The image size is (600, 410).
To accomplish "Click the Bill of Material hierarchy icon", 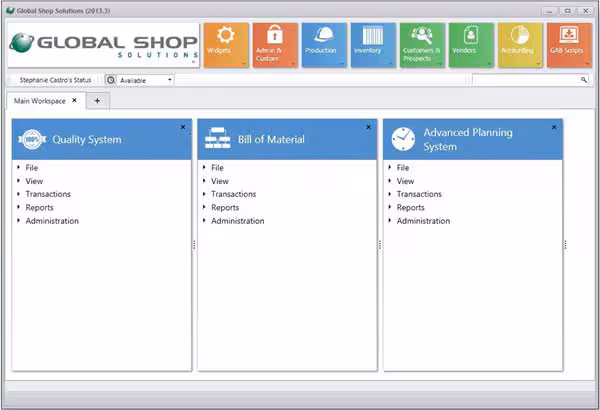I will [217, 139].
